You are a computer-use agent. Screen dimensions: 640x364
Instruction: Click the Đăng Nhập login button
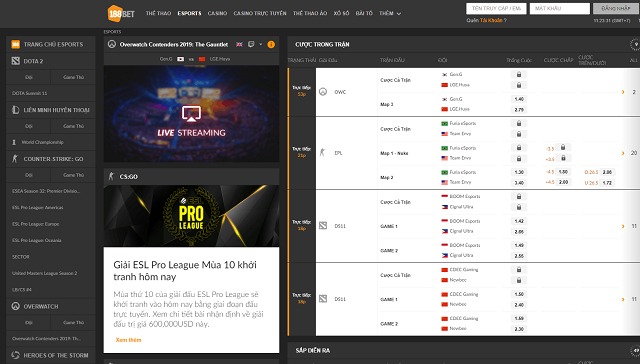[616, 8]
